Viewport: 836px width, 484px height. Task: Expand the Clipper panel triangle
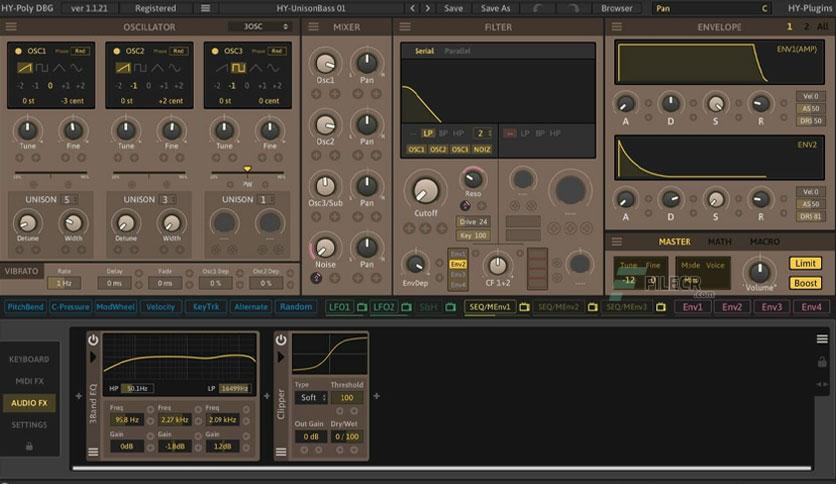[x=281, y=357]
